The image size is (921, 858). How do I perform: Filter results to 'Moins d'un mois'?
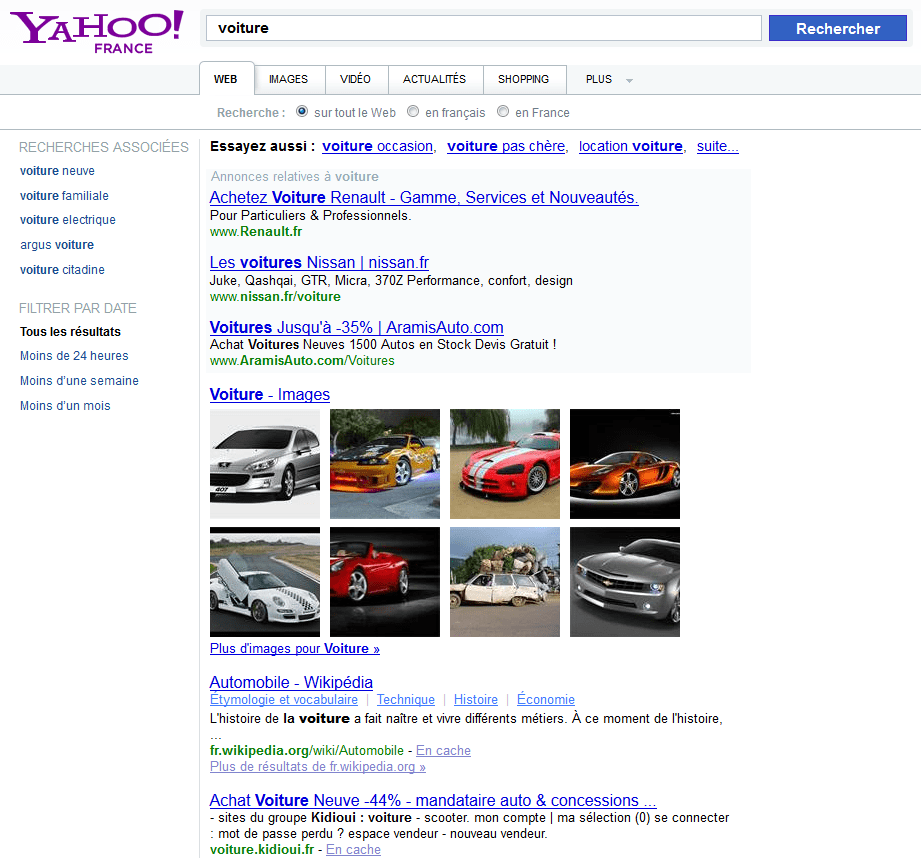65,406
